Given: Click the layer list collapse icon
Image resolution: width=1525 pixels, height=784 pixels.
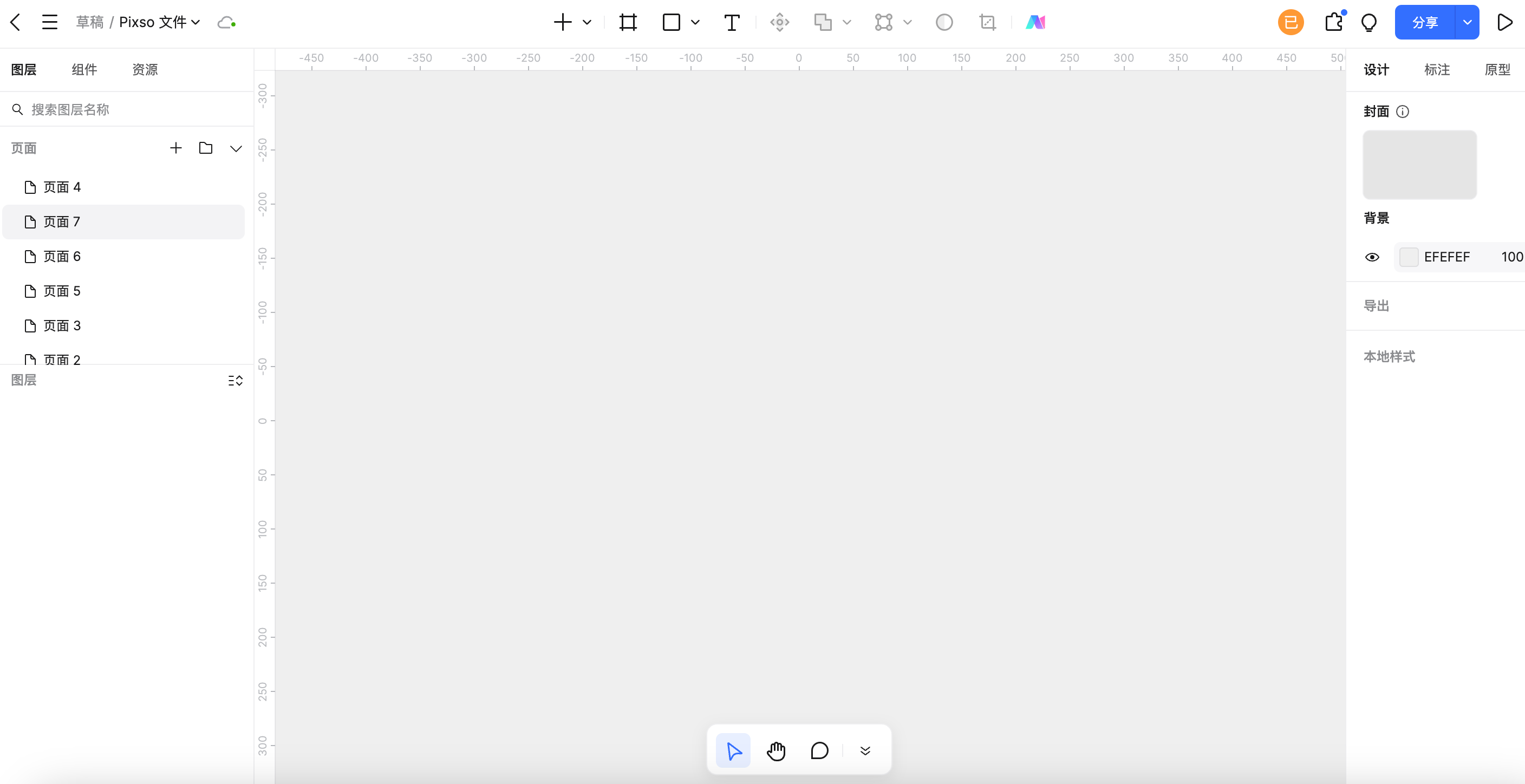Looking at the screenshot, I should coord(236,381).
